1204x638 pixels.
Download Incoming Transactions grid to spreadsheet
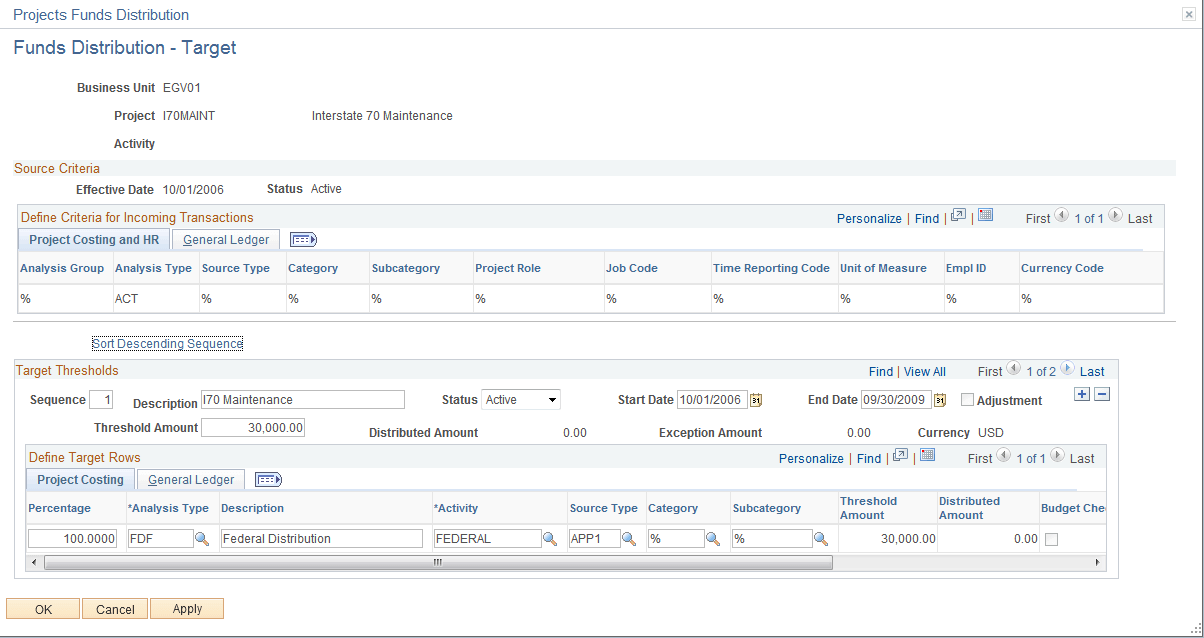[985, 216]
